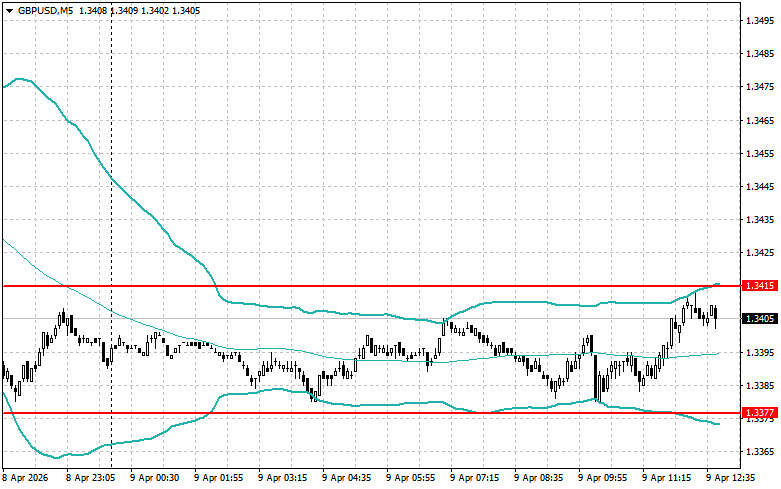Click the 9 Apr 05:55 time label

(x=410, y=478)
